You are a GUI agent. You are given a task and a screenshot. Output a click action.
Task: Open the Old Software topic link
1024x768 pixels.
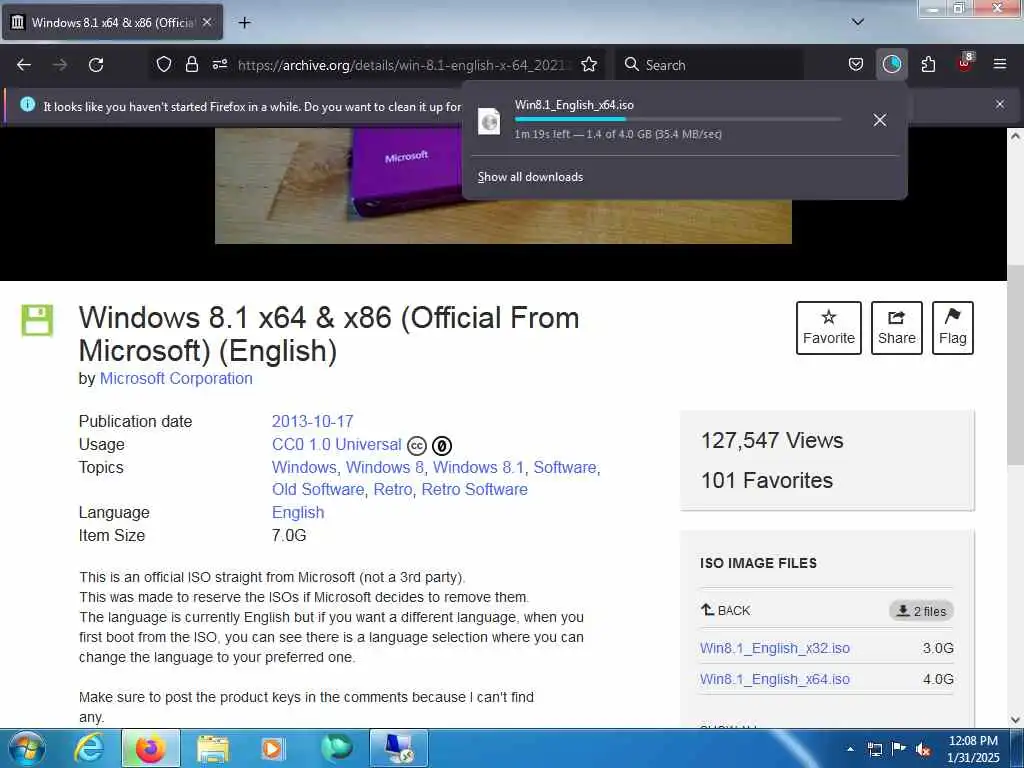(318, 490)
